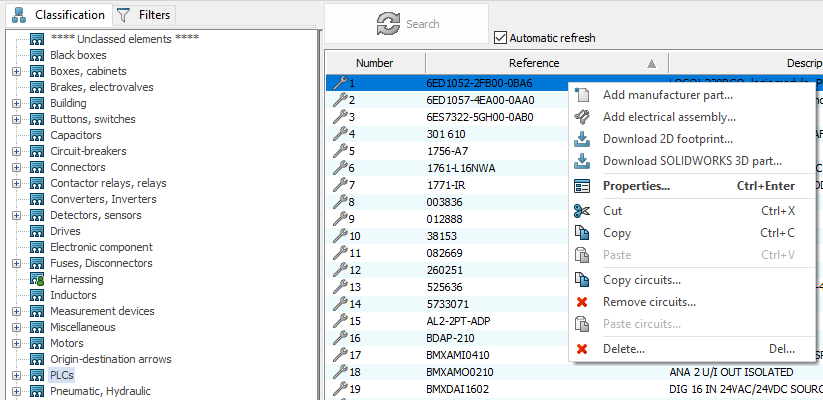Click the Cut scissors icon in context menu
This screenshot has width=823, height=400.
(582, 211)
